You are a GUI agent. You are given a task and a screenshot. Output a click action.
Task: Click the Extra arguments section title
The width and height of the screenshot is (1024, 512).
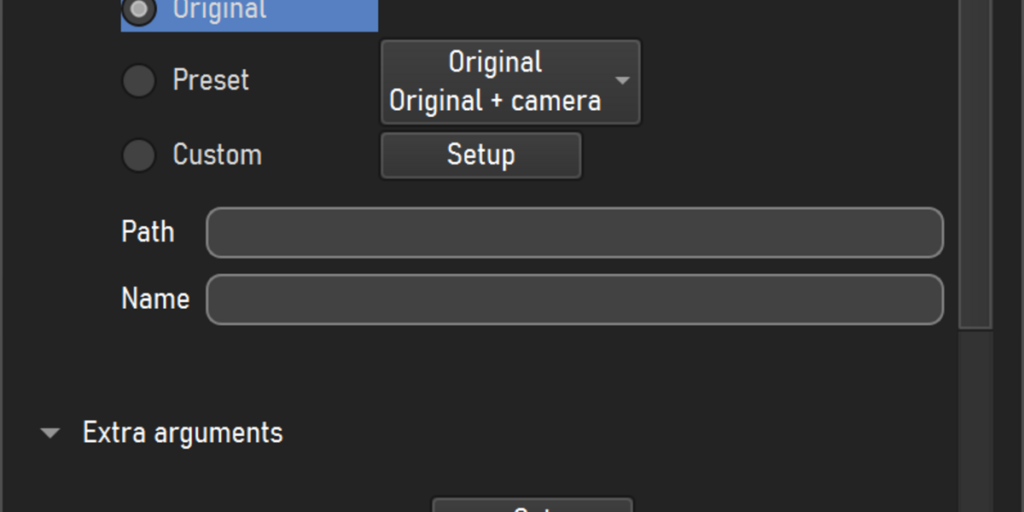pos(183,433)
